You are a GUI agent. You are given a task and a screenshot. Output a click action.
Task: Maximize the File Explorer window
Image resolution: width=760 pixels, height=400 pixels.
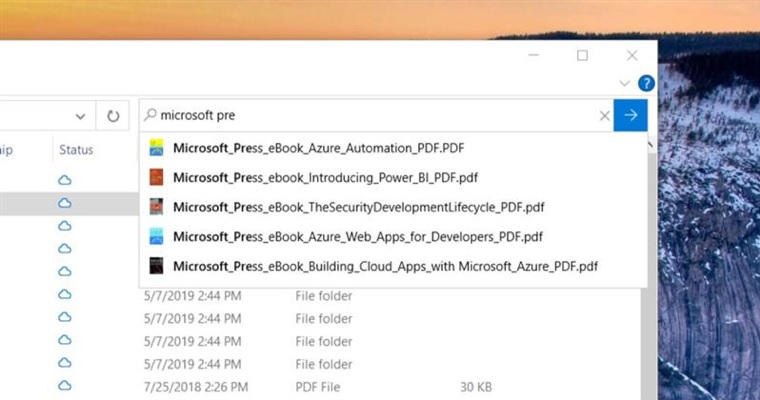(x=582, y=56)
